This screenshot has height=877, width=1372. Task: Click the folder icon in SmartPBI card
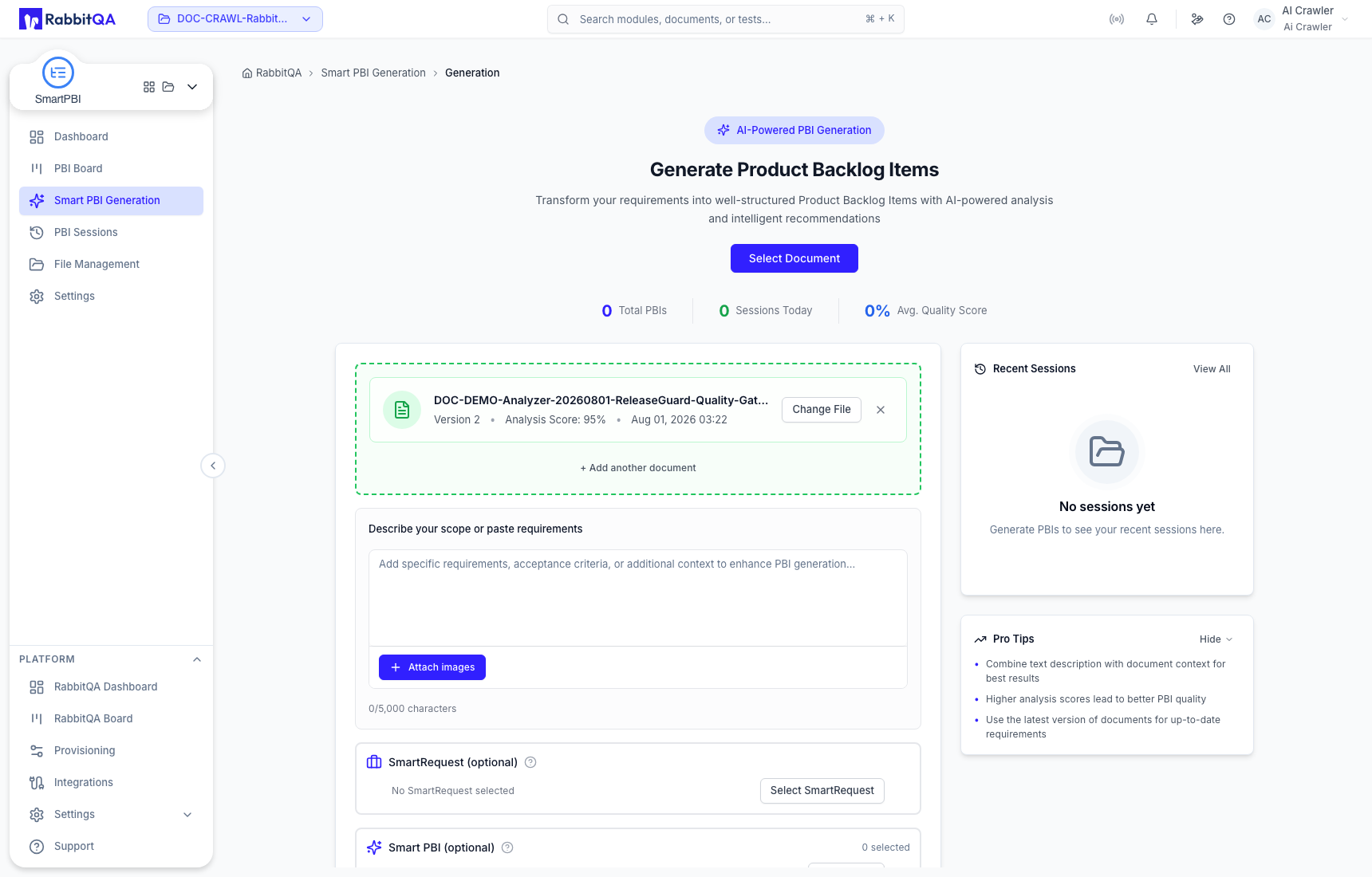pyautogui.click(x=168, y=87)
